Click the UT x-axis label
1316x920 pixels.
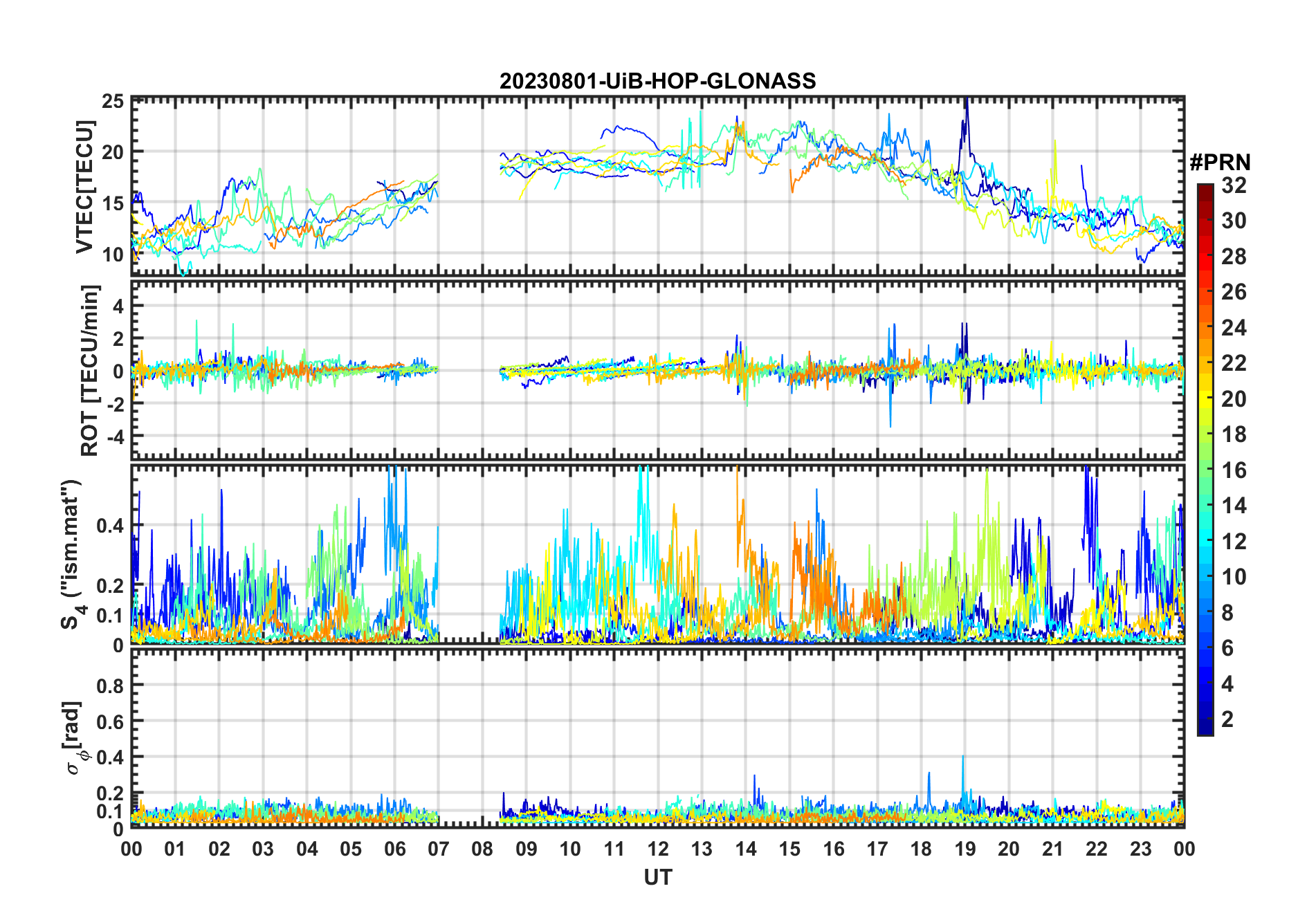coord(657,878)
